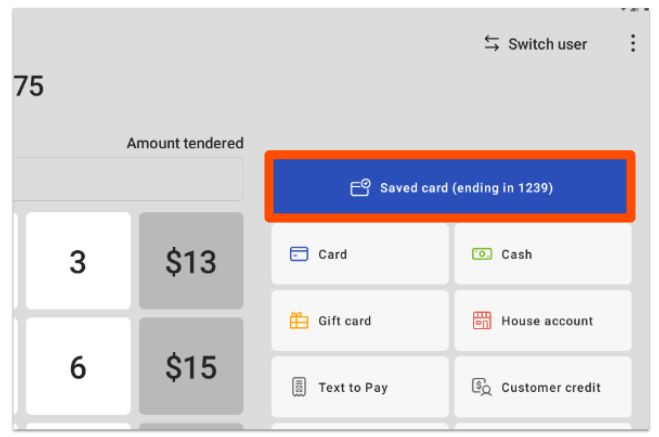Viewport: 659px width, 437px height.
Task: Click the switch user arrows icon
Action: point(491,43)
